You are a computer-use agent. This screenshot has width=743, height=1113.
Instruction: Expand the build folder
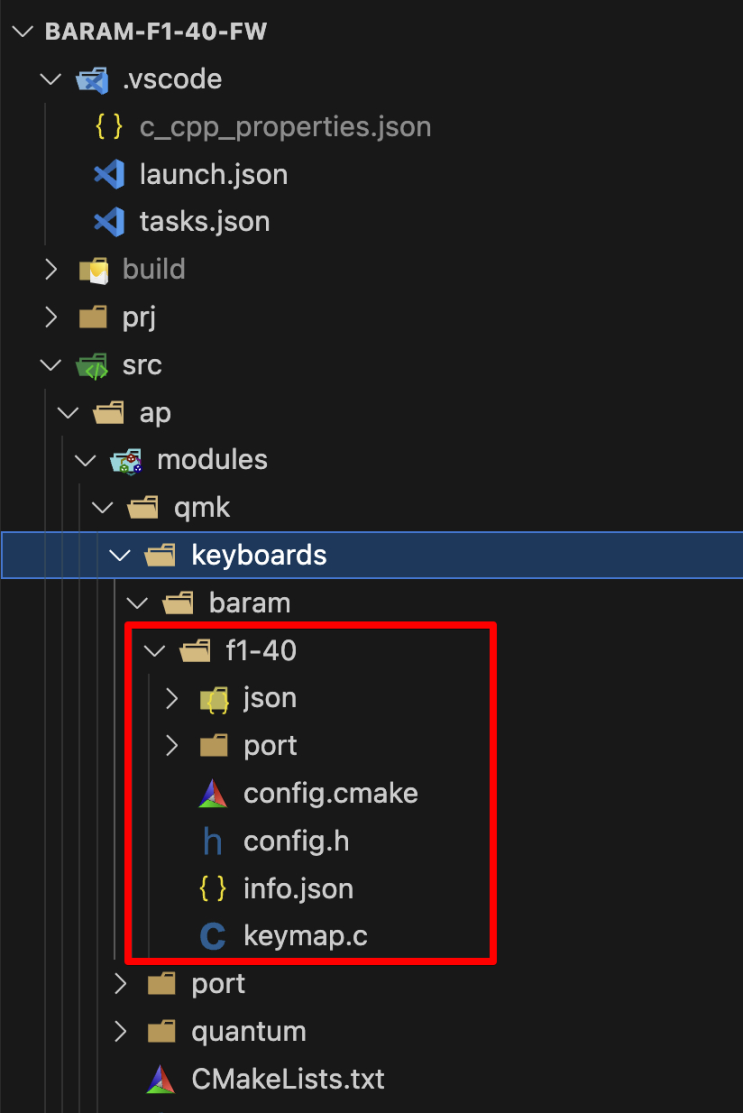tap(50, 270)
